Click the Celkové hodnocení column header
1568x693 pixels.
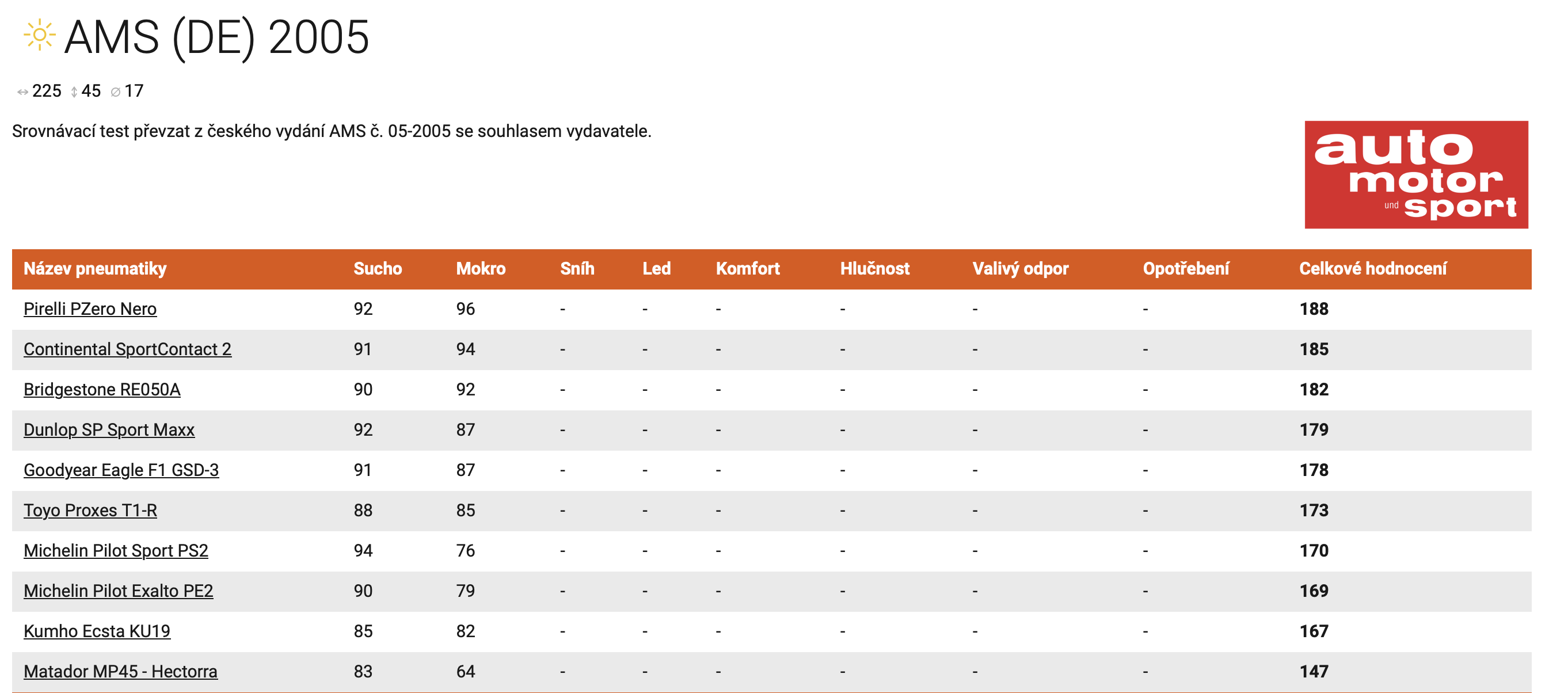click(1372, 269)
